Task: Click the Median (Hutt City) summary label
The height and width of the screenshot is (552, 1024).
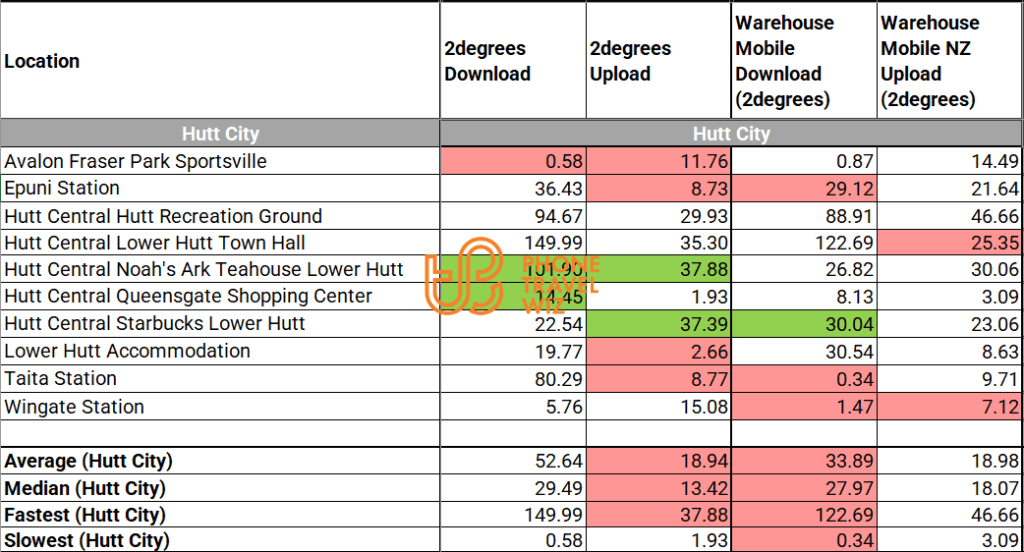Action: 85,488
